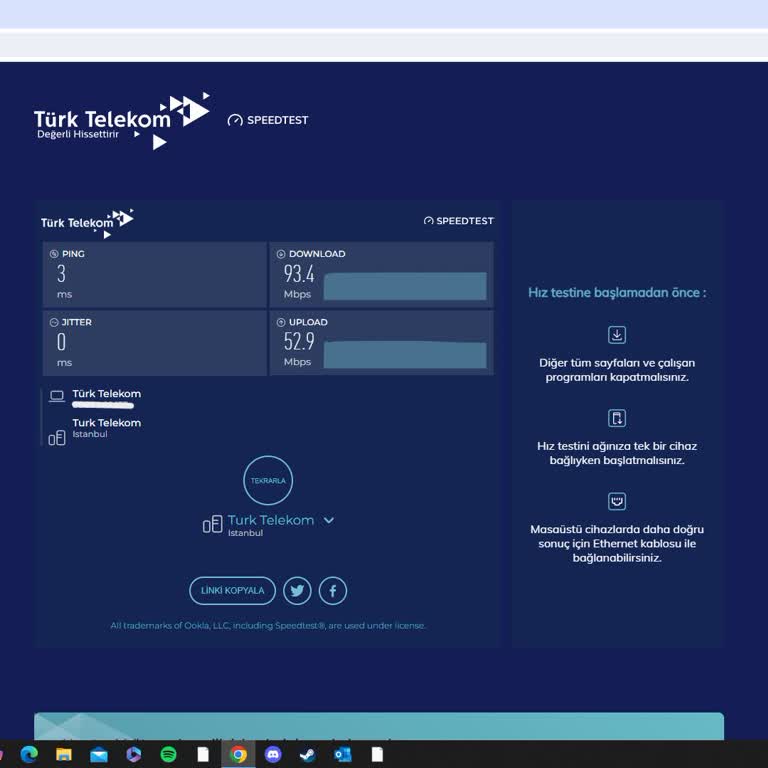Click the upload speed graph bar
Image resolution: width=768 pixels, height=768 pixels.
(x=405, y=355)
